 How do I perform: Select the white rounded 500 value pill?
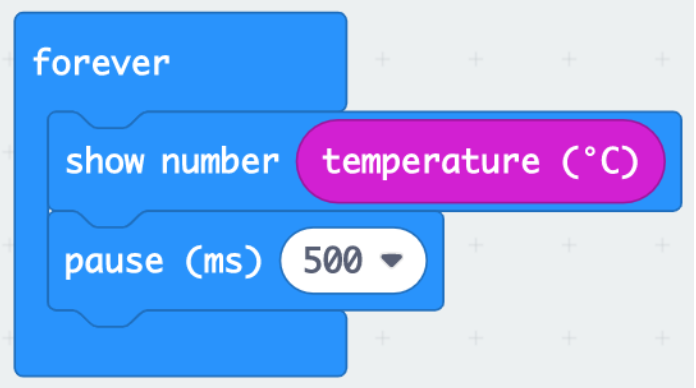coord(353,261)
